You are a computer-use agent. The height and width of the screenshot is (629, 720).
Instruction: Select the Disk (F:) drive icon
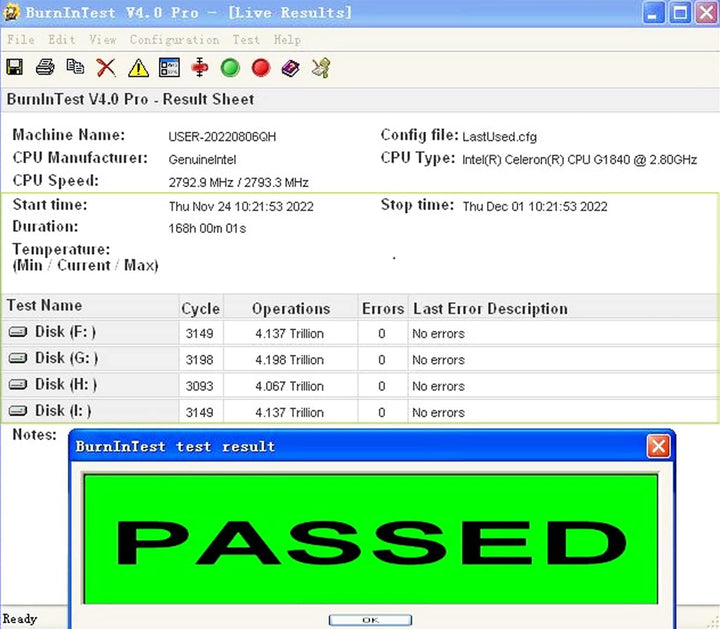coord(18,331)
